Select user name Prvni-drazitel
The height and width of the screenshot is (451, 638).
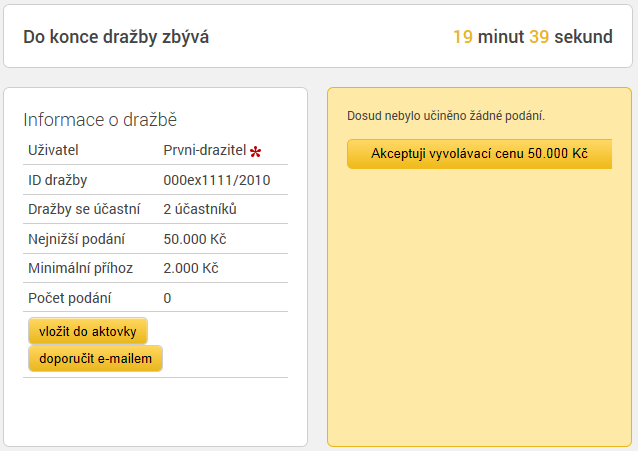pos(205,150)
